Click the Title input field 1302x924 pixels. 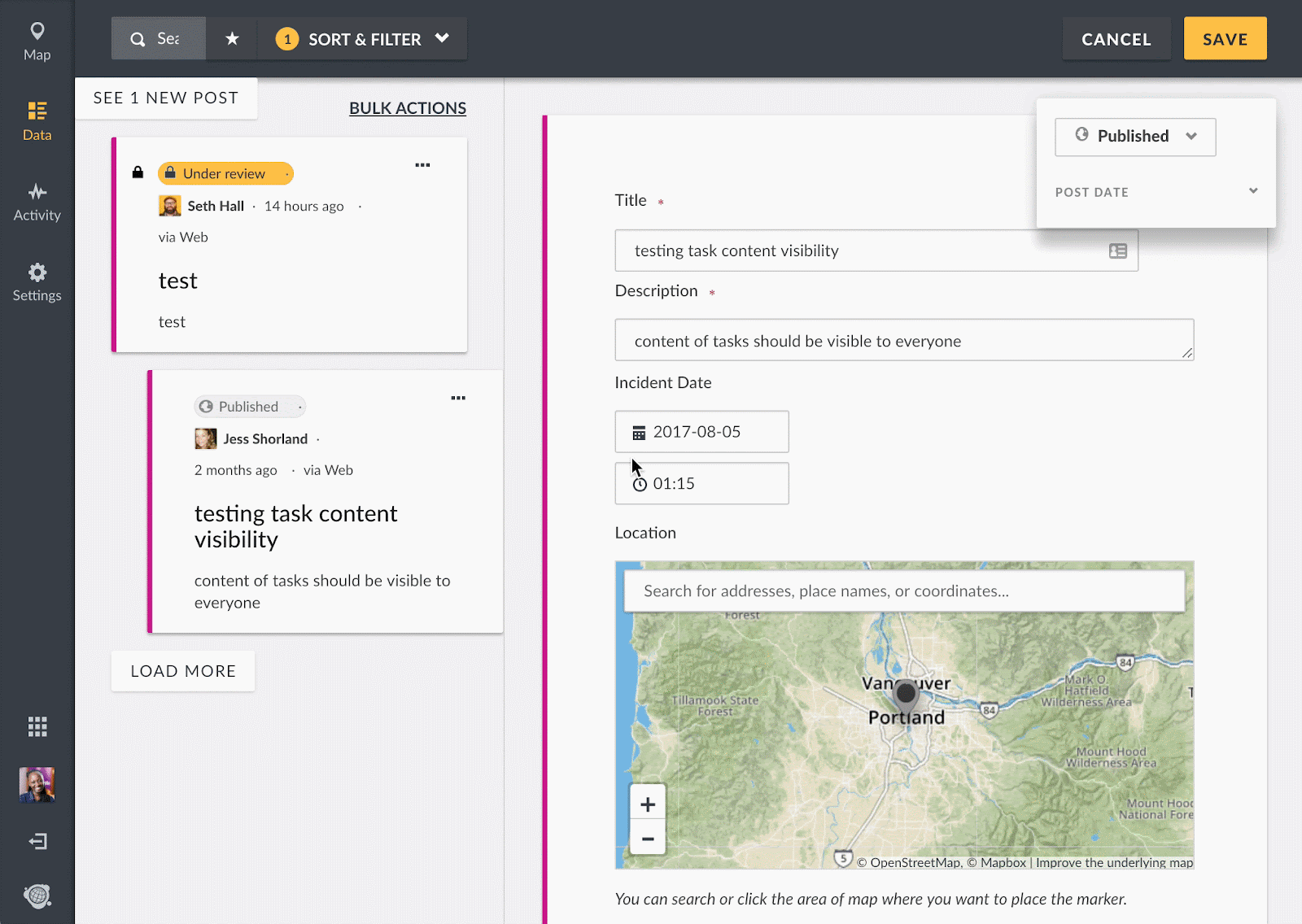pyautogui.click(x=876, y=251)
